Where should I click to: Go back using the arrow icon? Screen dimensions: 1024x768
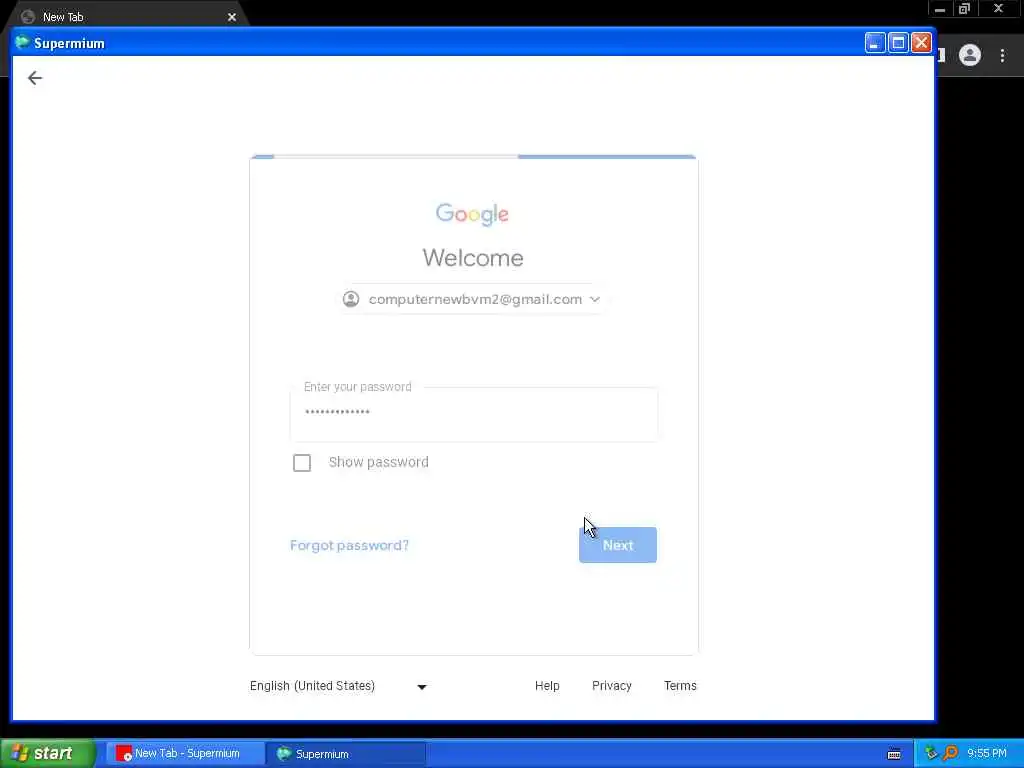point(35,78)
